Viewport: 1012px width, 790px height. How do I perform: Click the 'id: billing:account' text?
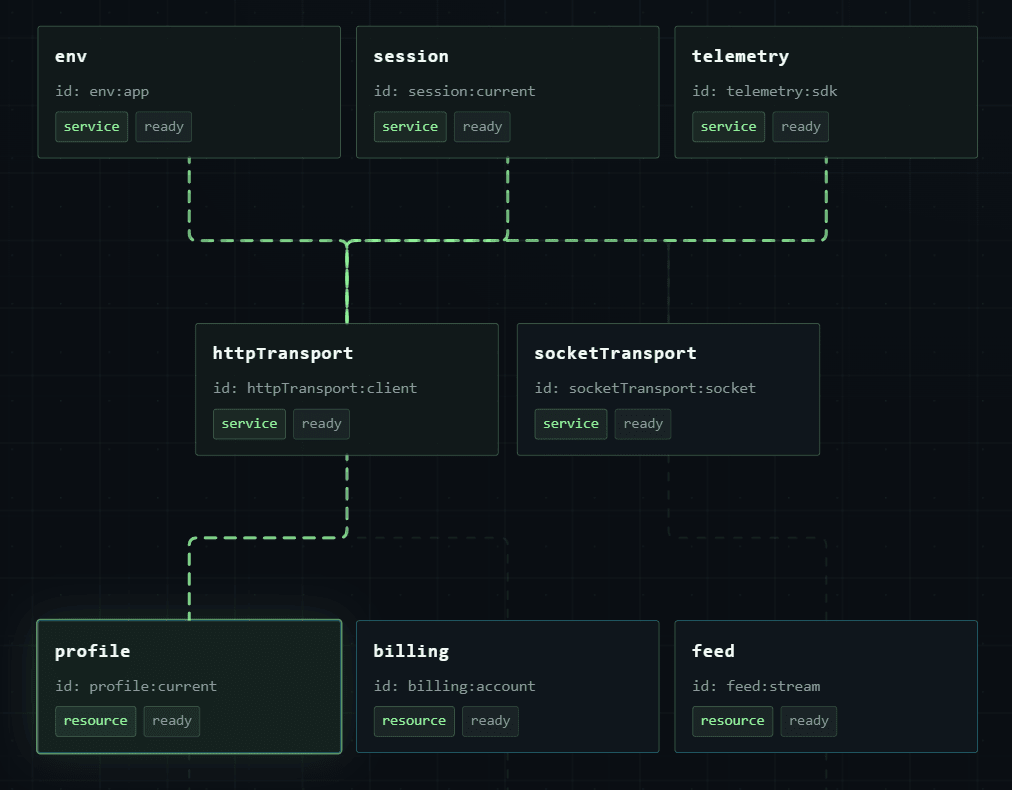click(454, 686)
